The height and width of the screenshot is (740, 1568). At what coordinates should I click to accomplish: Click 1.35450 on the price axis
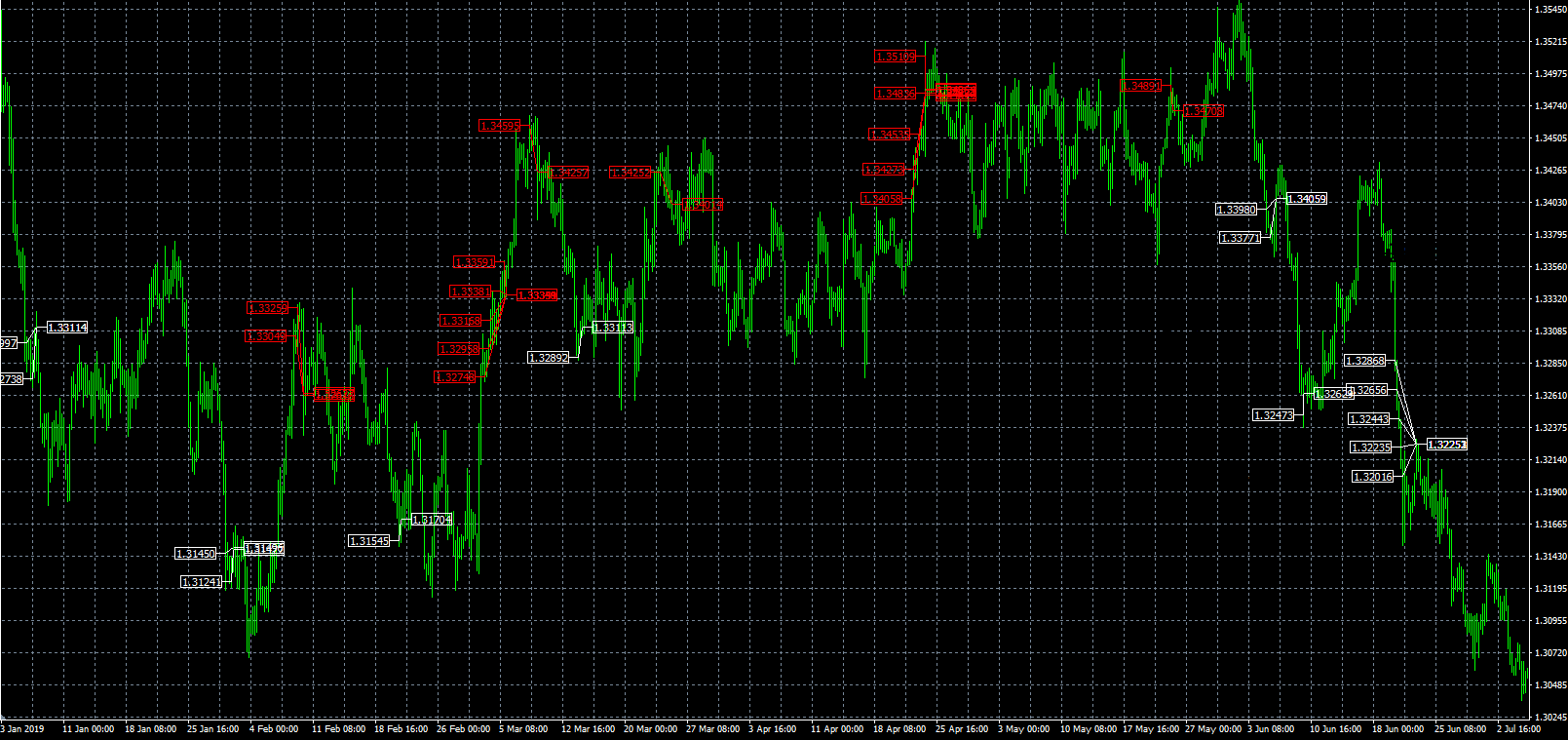1549,10
